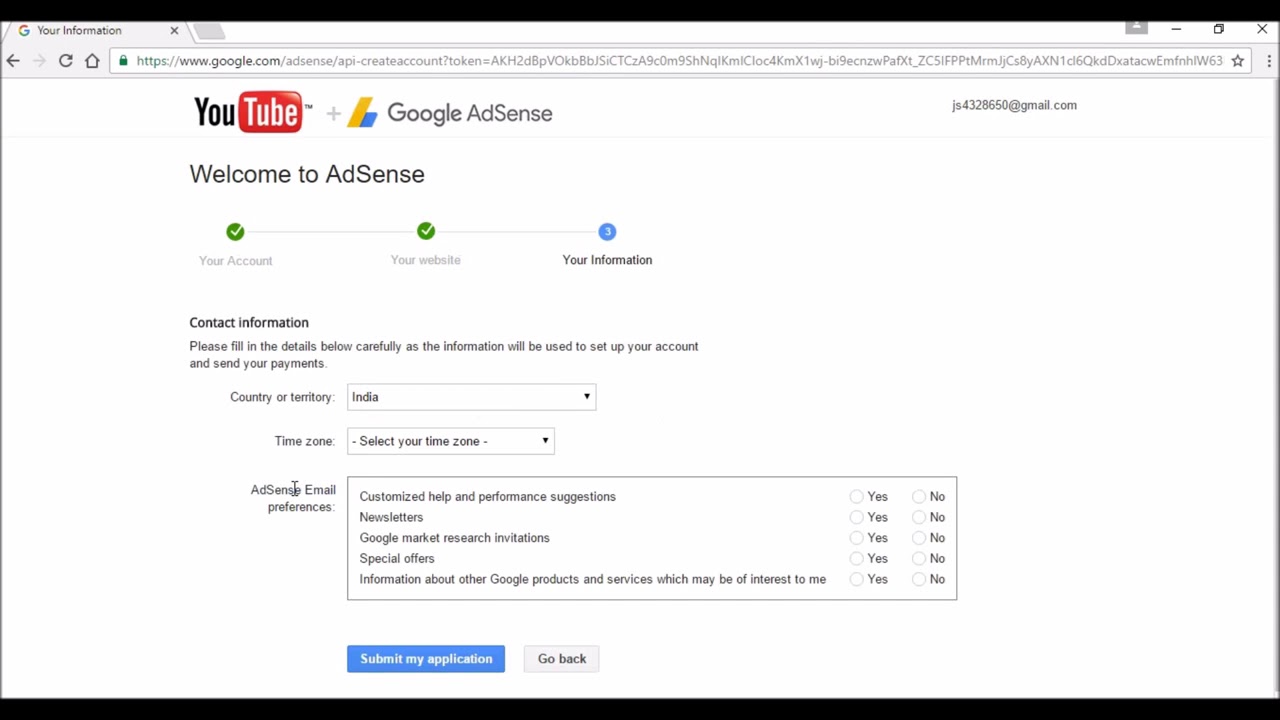The height and width of the screenshot is (720, 1280).
Task: Pick No for Google market research invitations
Action: tap(919, 538)
